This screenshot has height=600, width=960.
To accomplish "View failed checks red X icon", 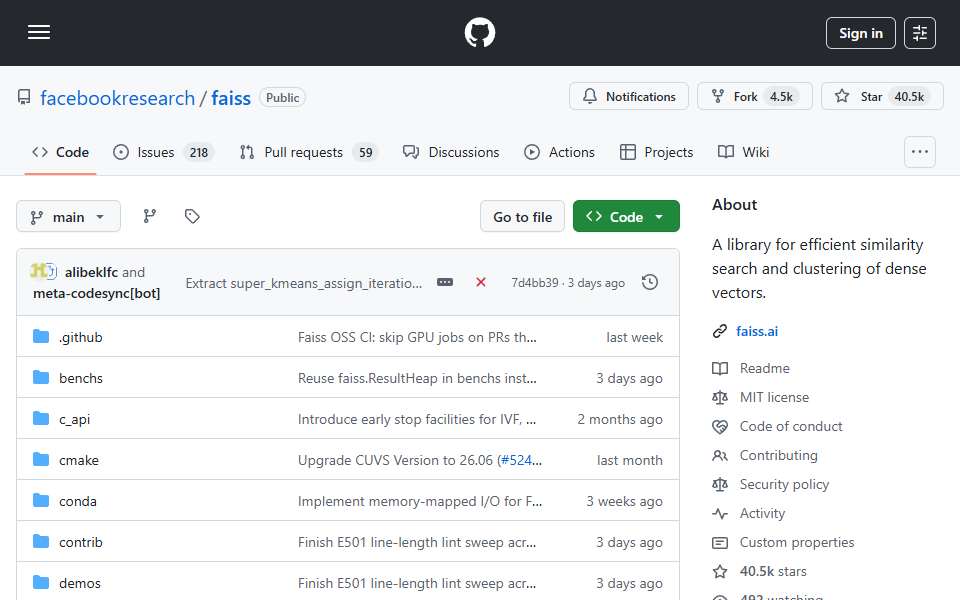I will pos(481,282).
